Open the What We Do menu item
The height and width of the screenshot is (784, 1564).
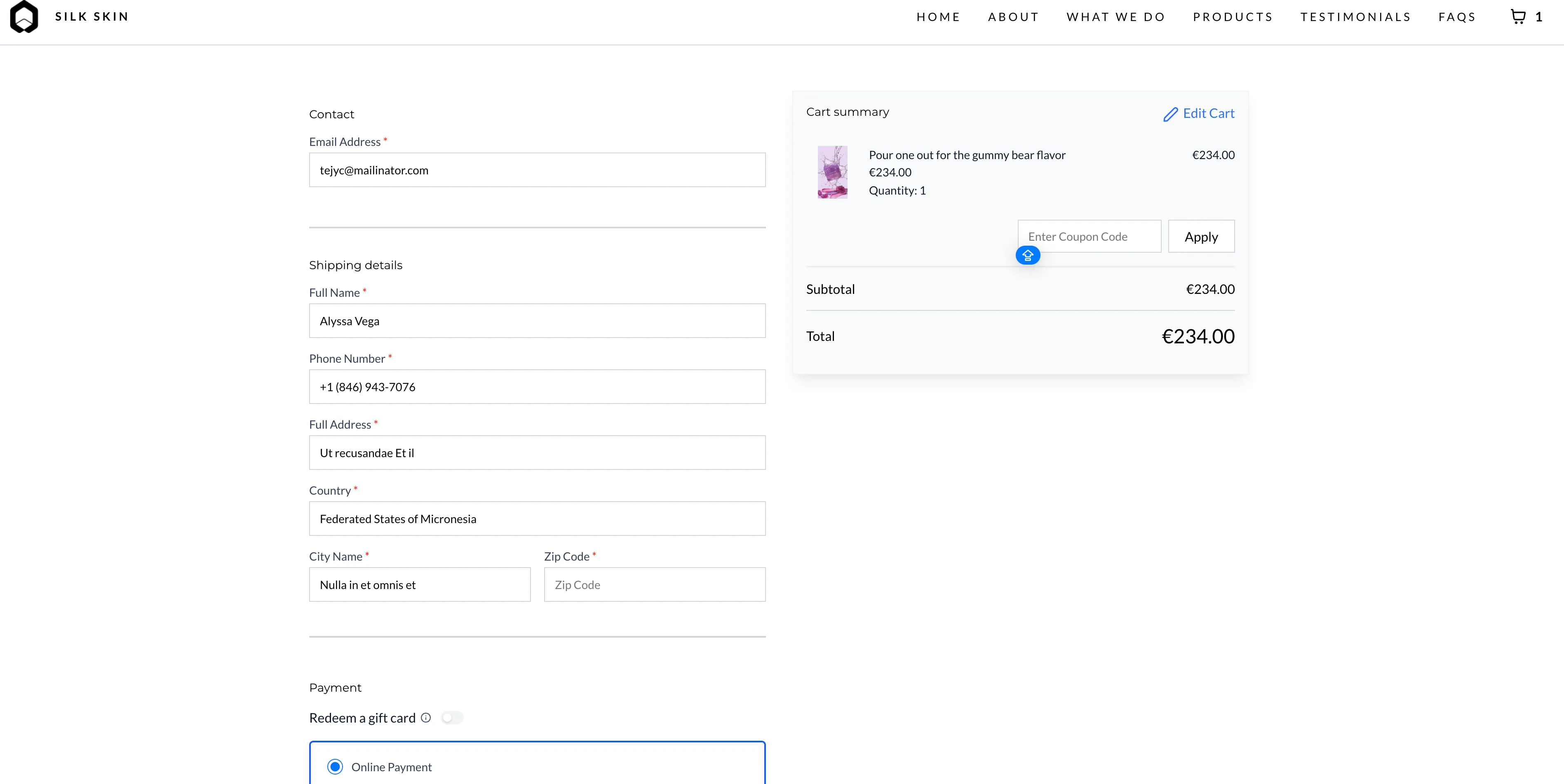tap(1115, 17)
